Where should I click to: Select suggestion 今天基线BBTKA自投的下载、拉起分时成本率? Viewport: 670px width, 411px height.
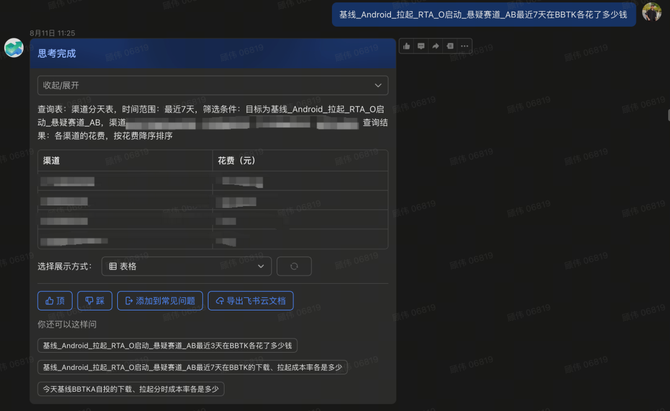coord(132,388)
